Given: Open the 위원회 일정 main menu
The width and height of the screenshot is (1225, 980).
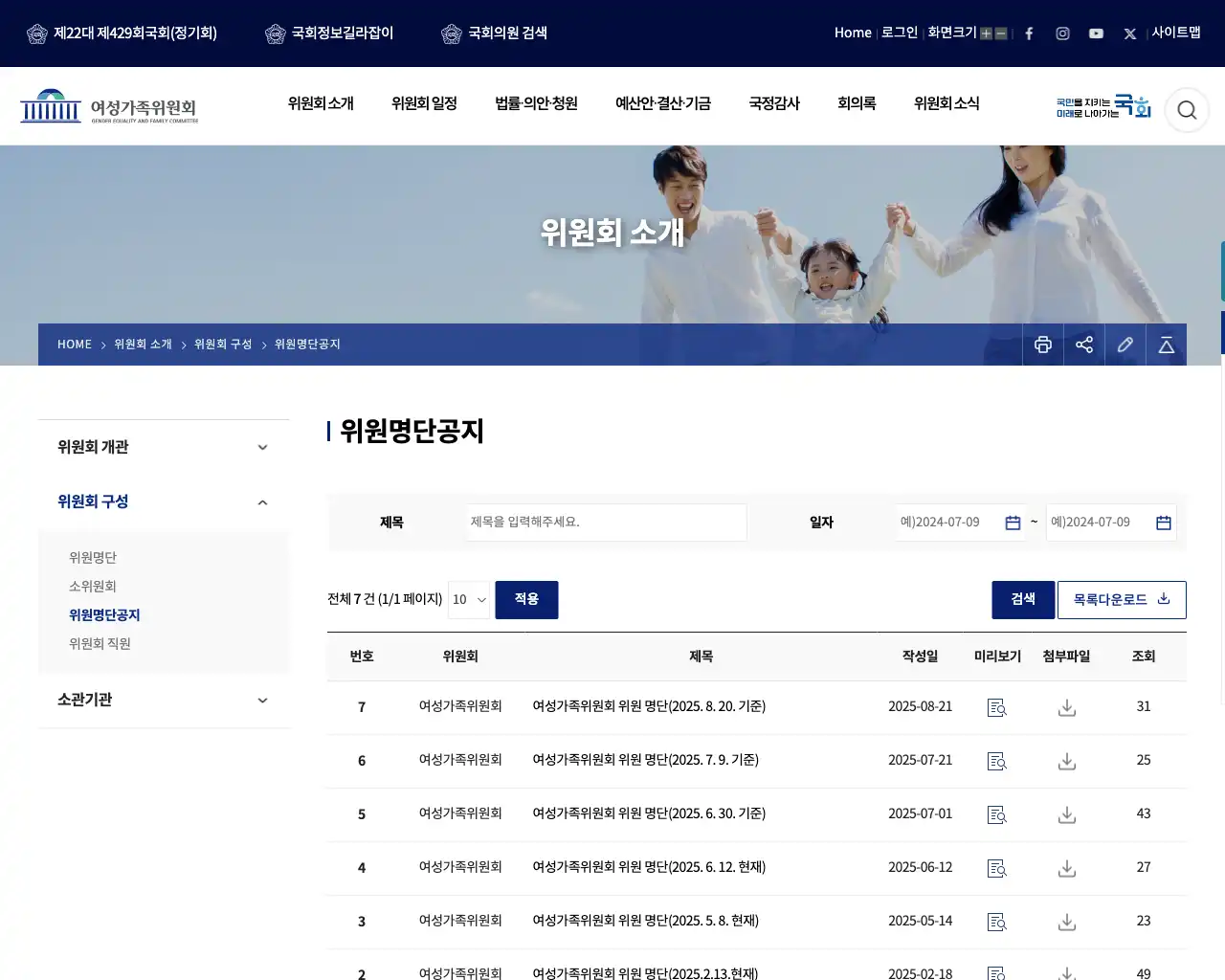Looking at the screenshot, I should coord(424,103).
